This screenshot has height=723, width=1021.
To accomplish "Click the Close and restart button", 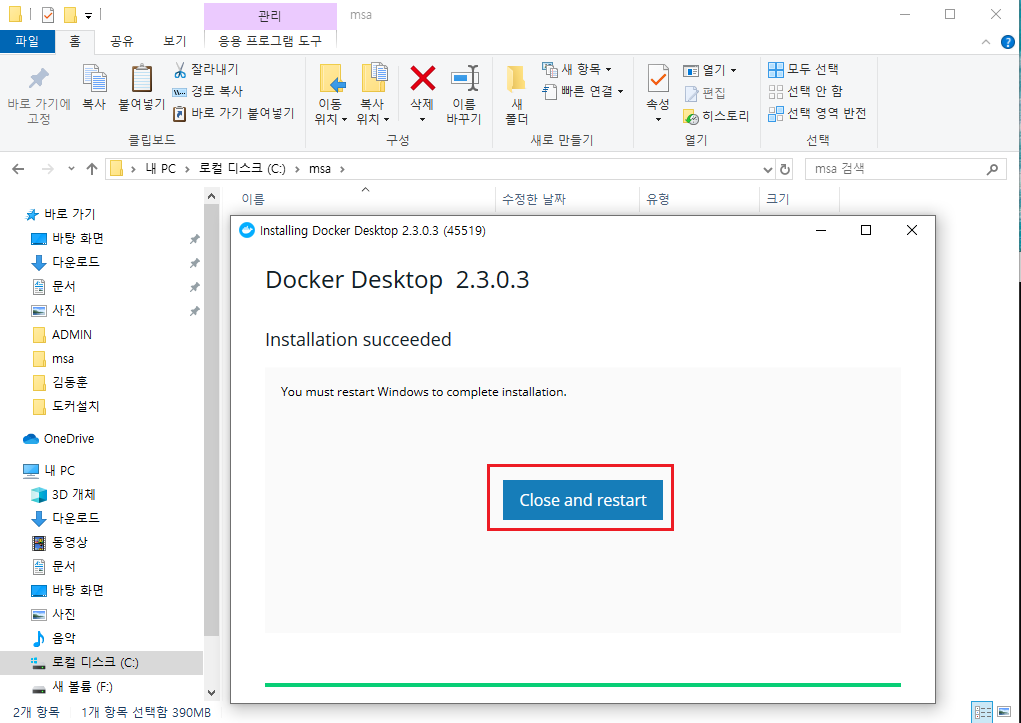I will click(582, 500).
